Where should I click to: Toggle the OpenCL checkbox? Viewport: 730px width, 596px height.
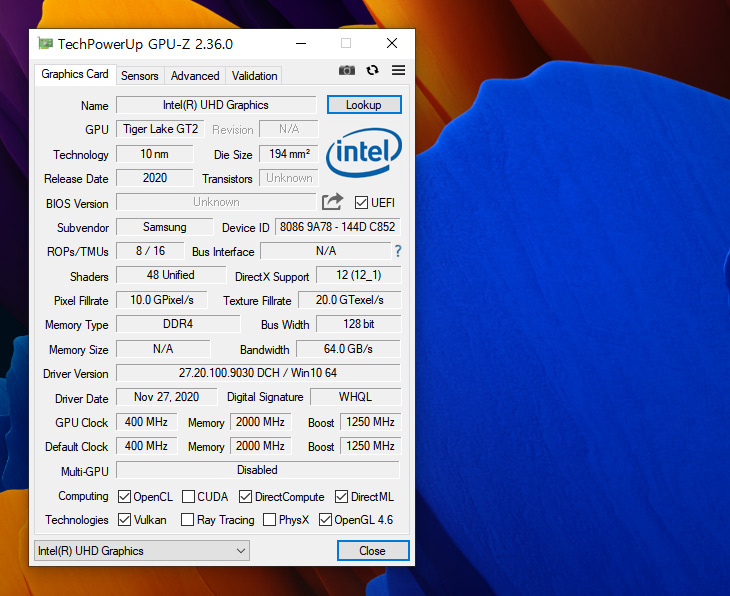tap(124, 497)
